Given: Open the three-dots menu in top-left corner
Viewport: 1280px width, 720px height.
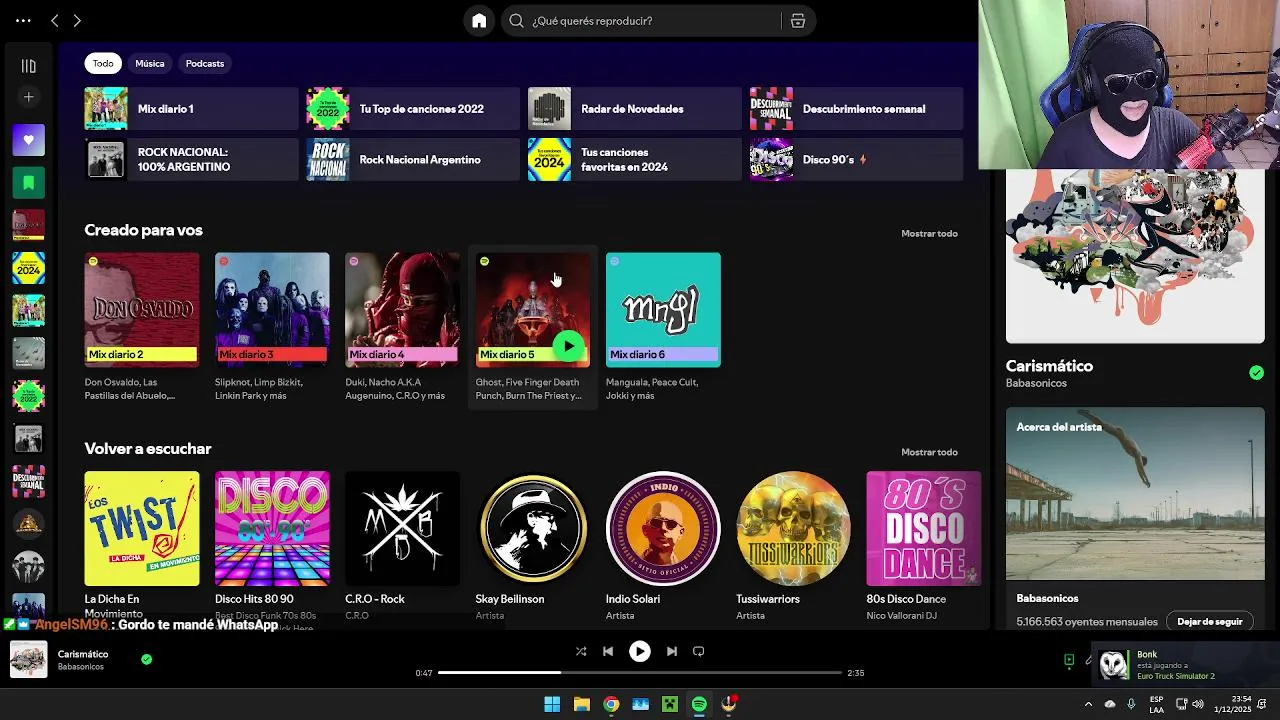Looking at the screenshot, I should coord(23,20).
